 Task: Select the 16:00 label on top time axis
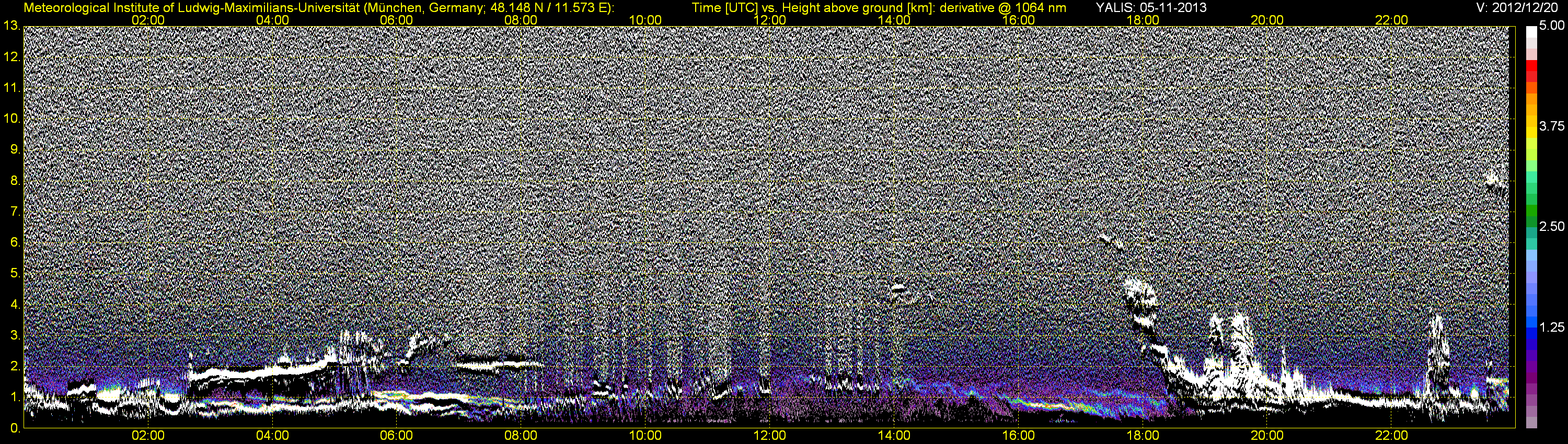click(x=1018, y=20)
